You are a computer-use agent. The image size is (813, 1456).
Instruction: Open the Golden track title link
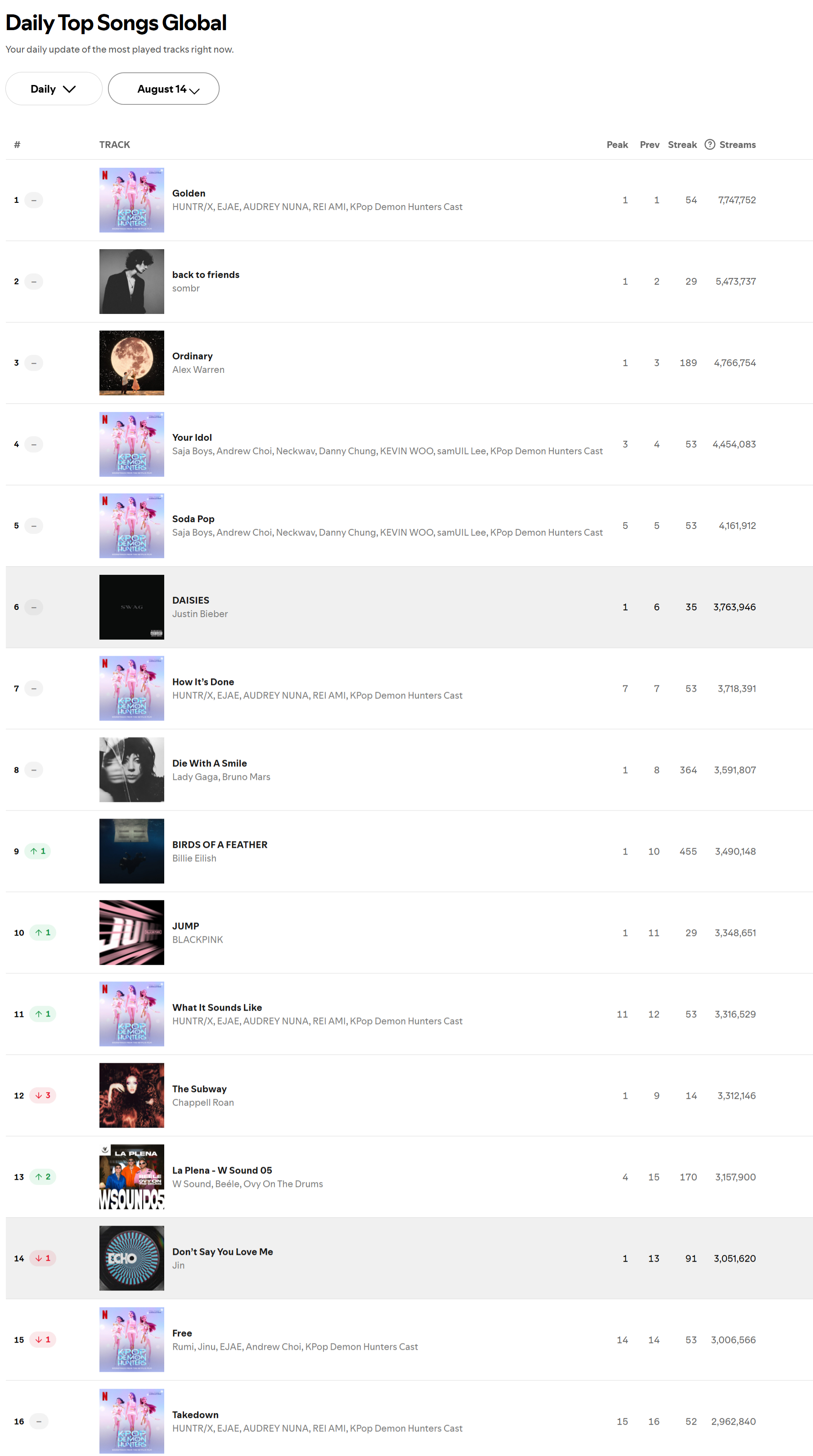pyautogui.click(x=189, y=193)
